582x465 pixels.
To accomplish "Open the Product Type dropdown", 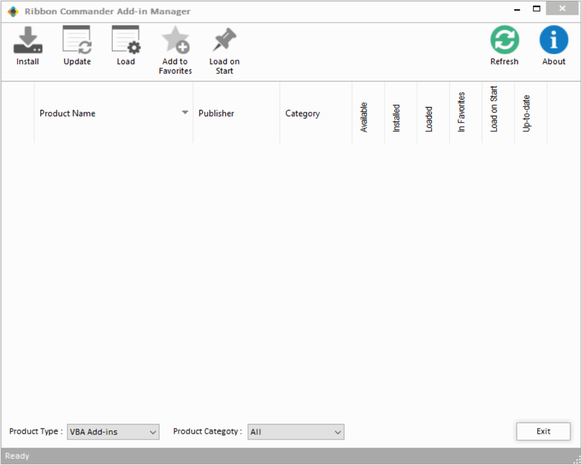I will pyautogui.click(x=113, y=432).
